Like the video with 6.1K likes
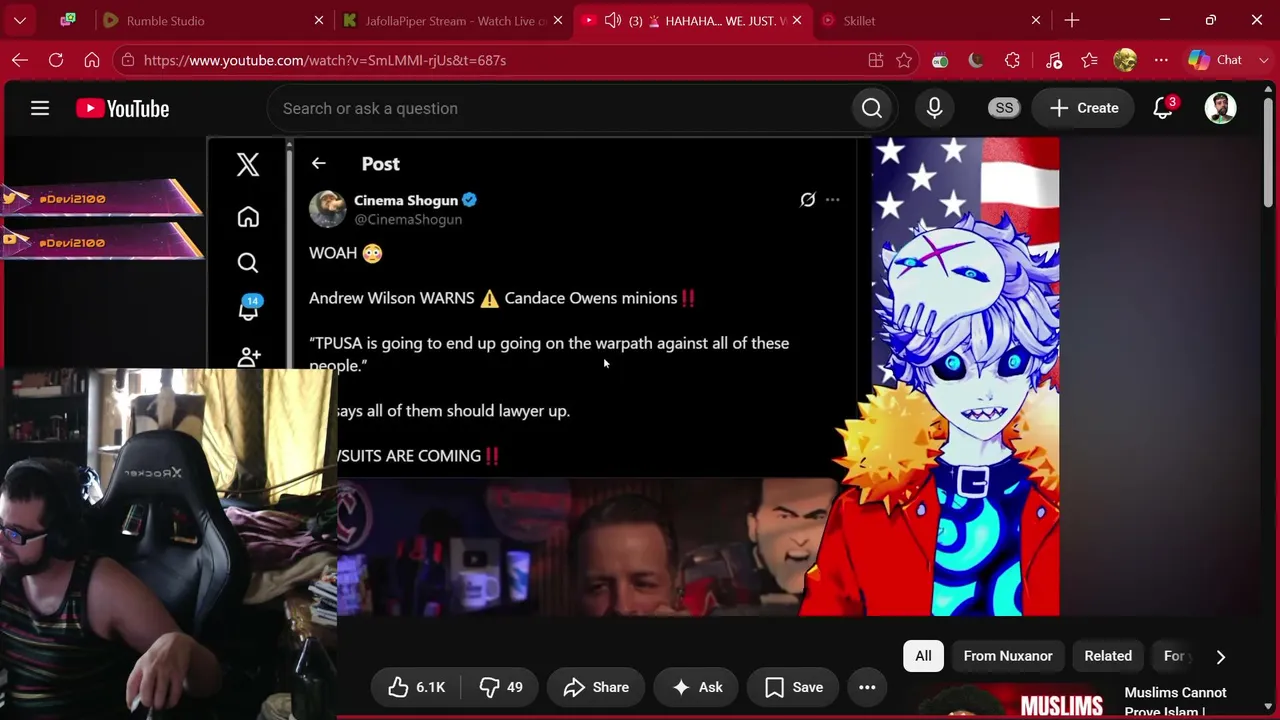The image size is (1280, 720). point(417,687)
